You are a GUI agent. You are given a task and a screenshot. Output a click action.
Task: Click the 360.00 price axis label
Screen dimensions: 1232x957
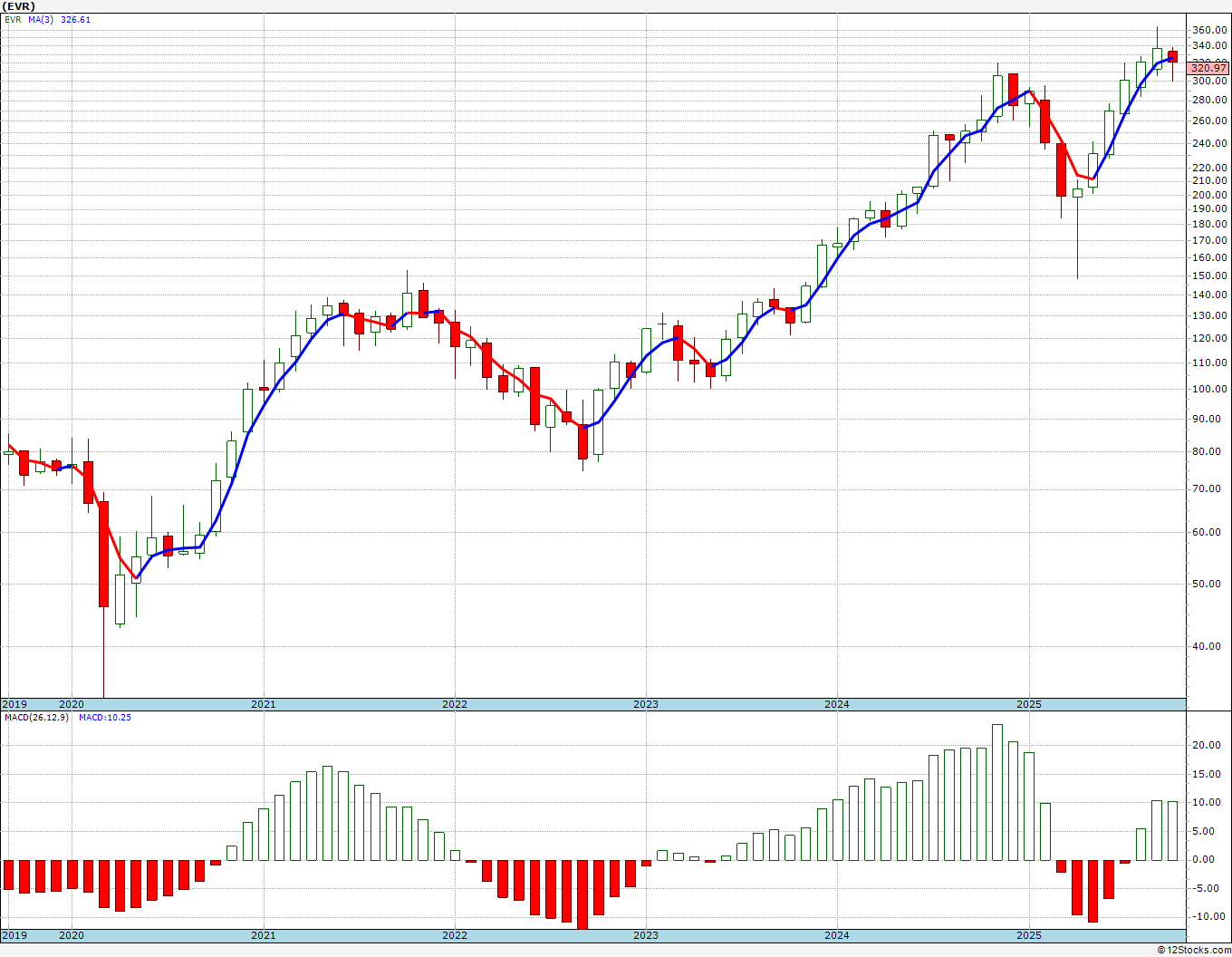click(1209, 30)
